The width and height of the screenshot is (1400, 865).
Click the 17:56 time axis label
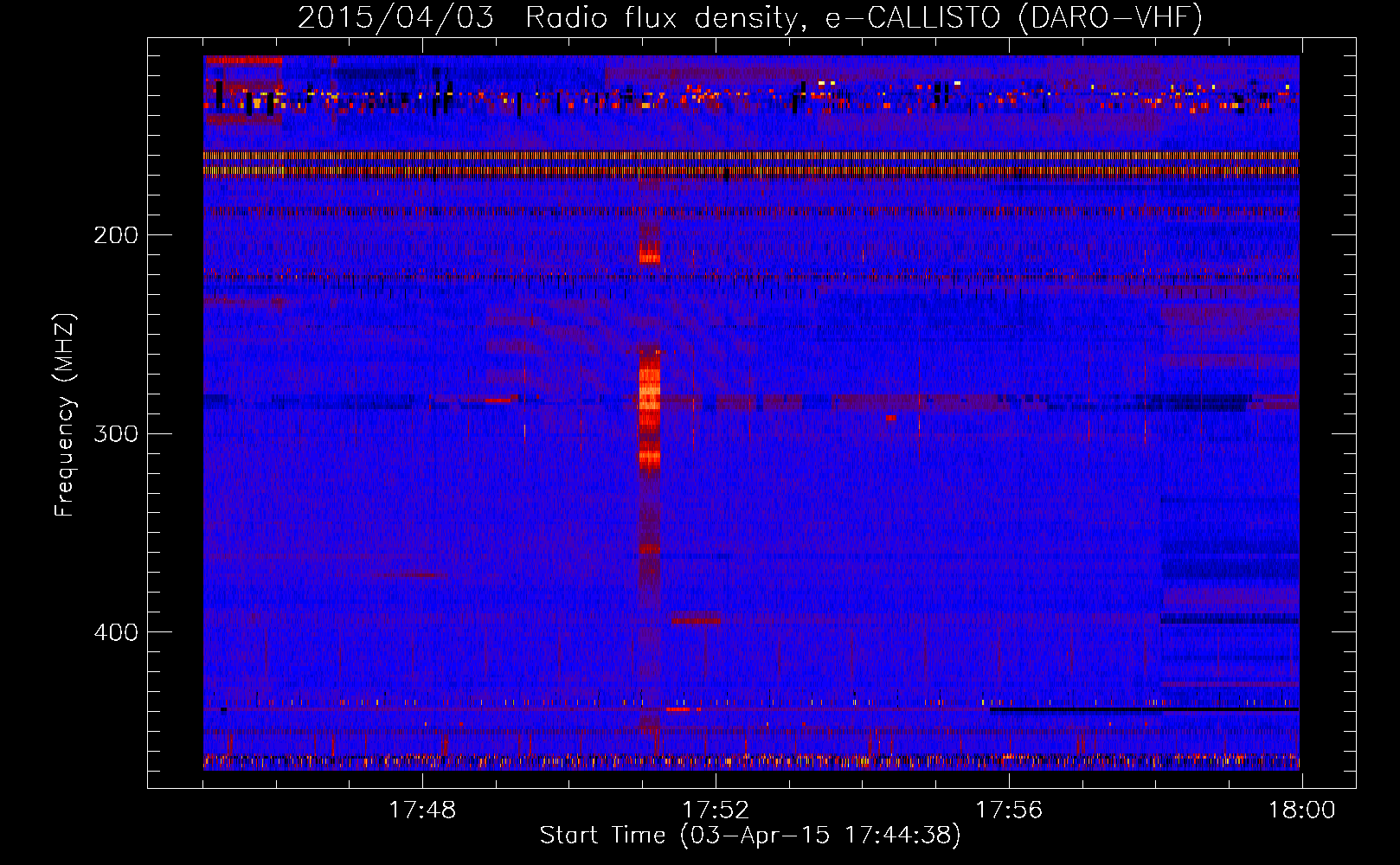[1009, 811]
